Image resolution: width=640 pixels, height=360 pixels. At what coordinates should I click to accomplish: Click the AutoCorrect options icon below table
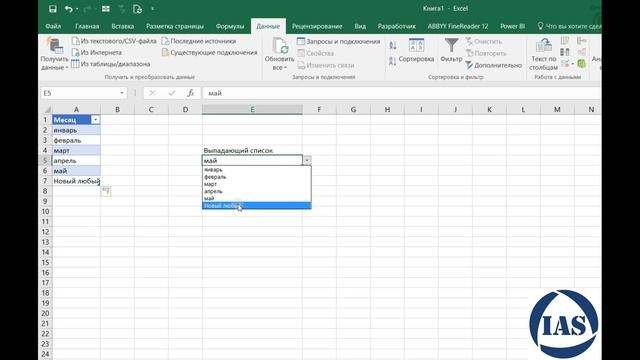click(x=106, y=191)
